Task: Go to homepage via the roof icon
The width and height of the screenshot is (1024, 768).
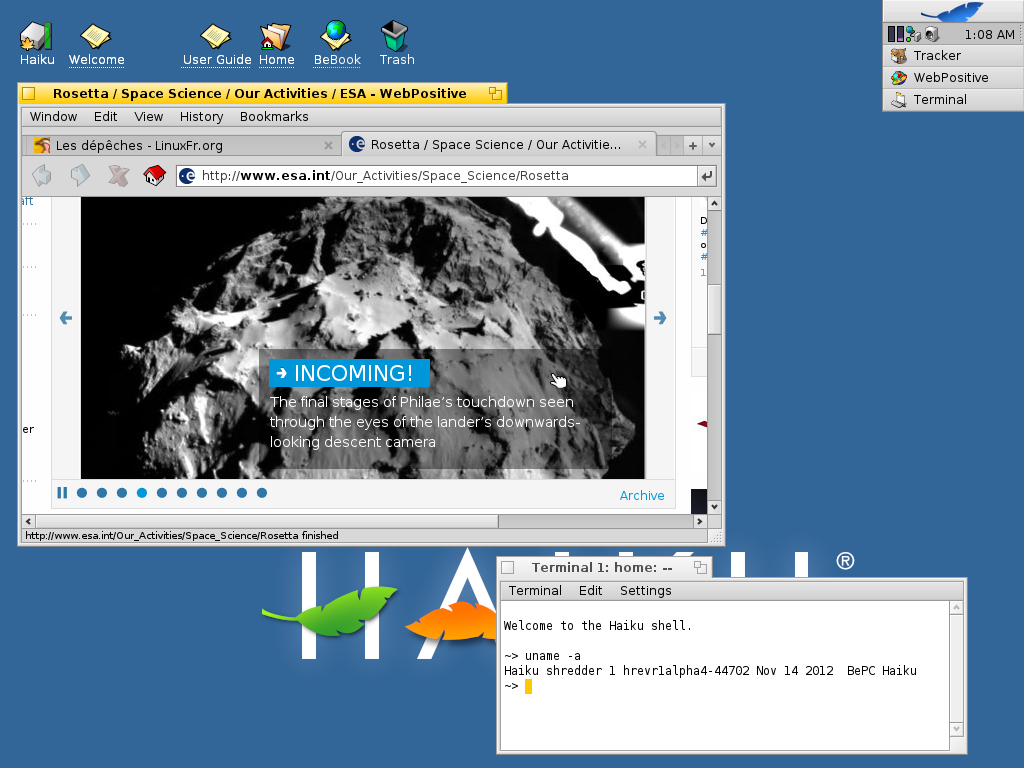Action: (x=154, y=175)
